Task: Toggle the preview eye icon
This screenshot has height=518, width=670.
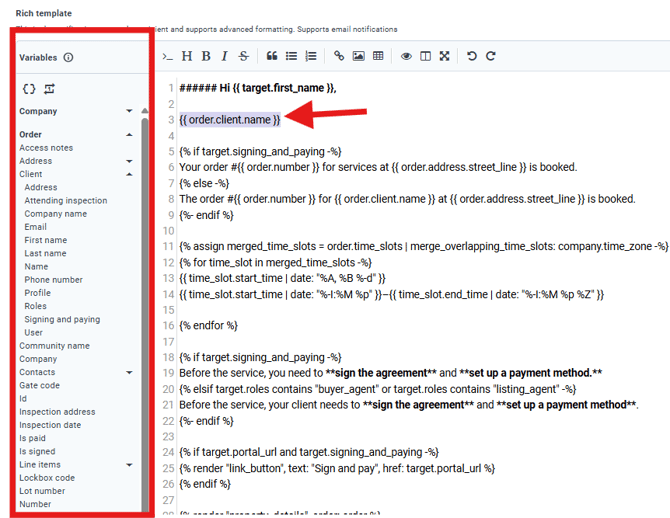Action: [406, 56]
